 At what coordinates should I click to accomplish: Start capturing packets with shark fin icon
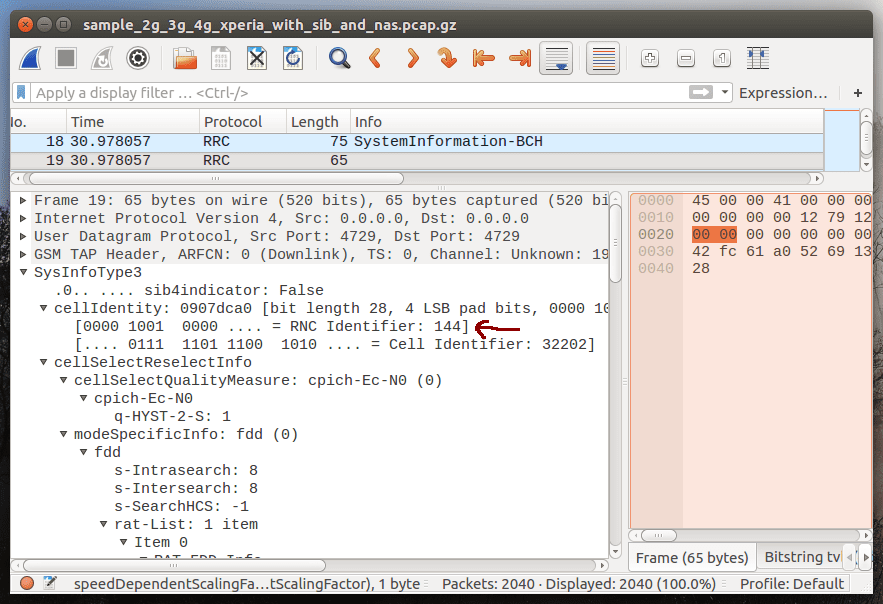pos(30,58)
